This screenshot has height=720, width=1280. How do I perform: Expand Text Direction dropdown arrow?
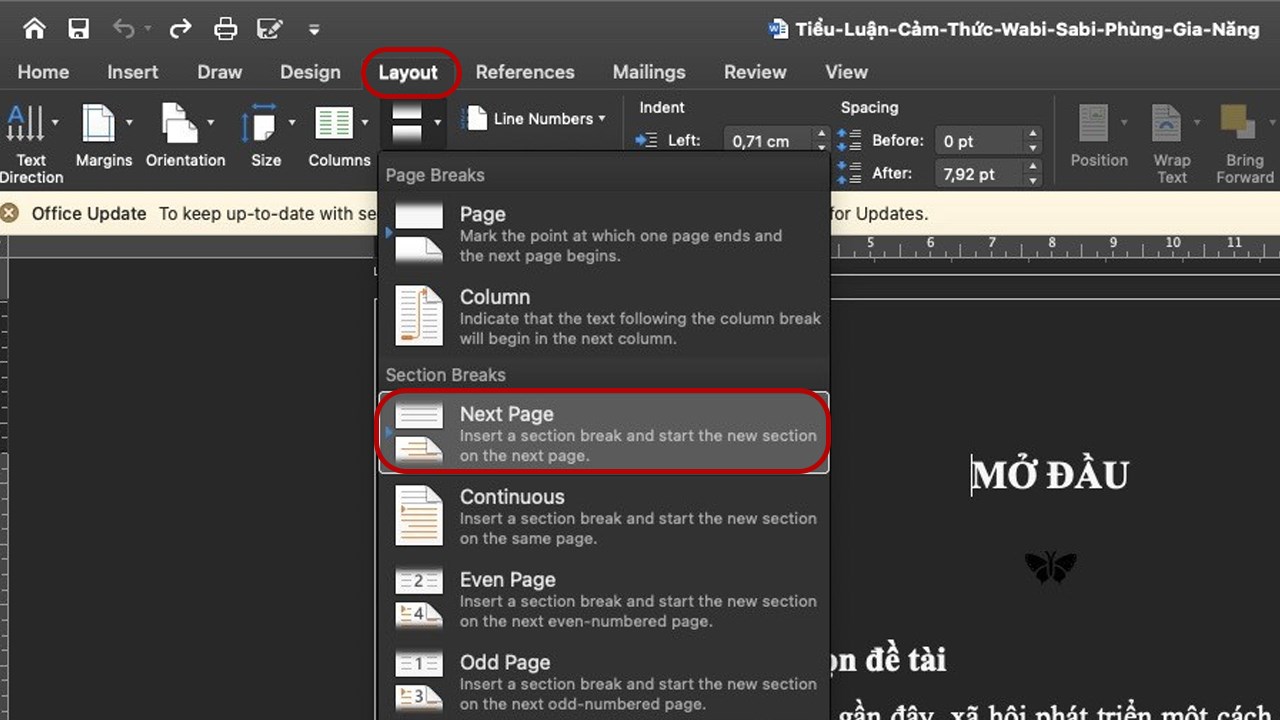tap(54, 124)
